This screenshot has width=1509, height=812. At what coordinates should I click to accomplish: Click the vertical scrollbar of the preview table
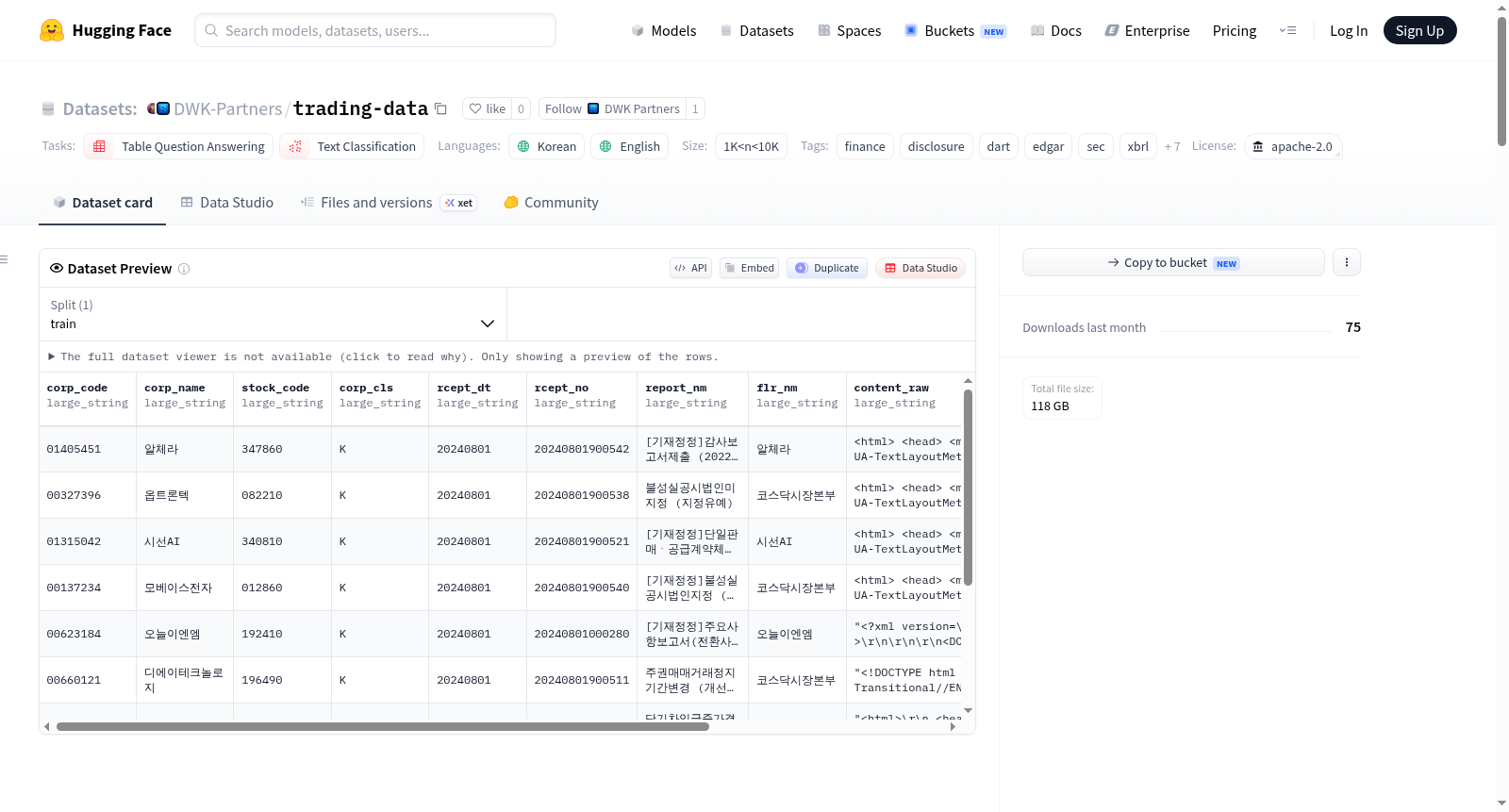tap(968, 488)
